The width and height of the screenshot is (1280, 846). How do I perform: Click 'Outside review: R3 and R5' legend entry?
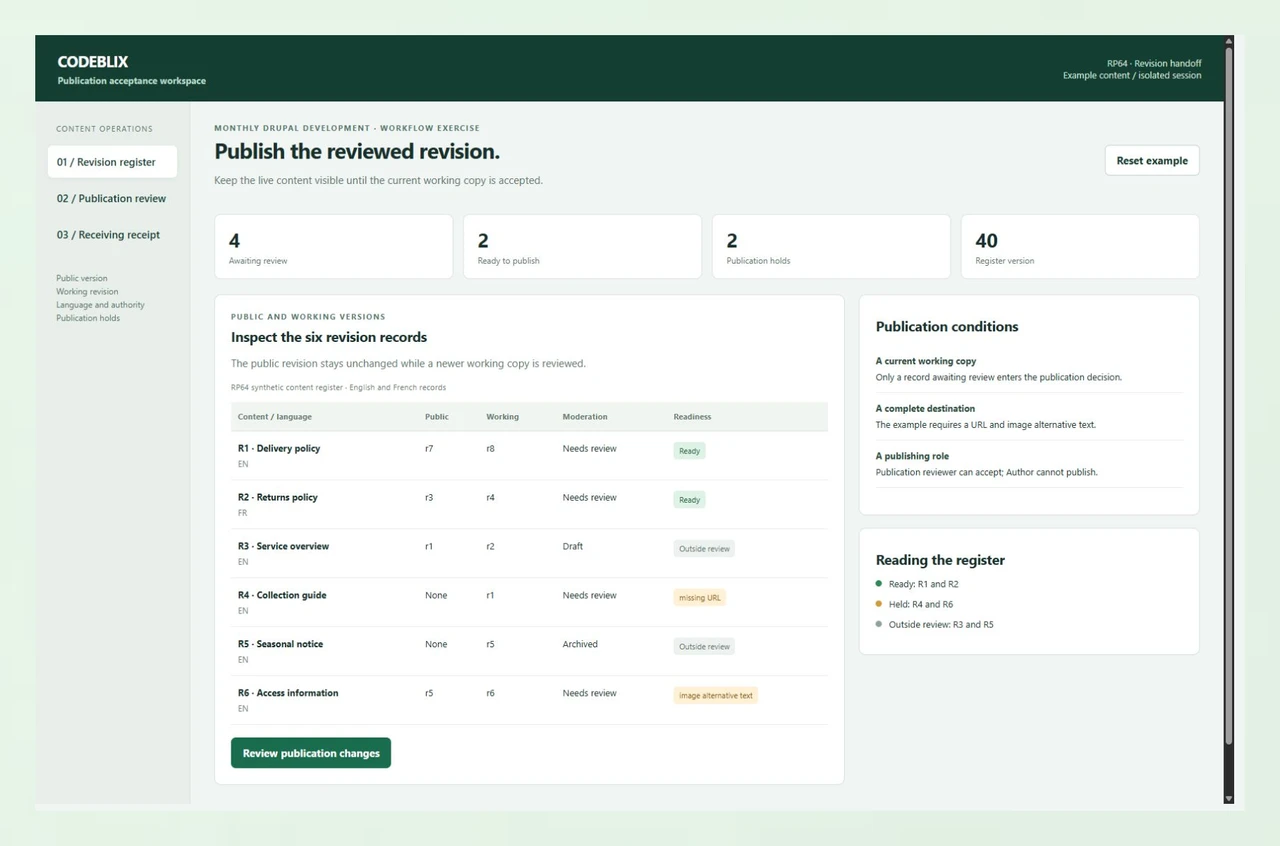coord(941,624)
